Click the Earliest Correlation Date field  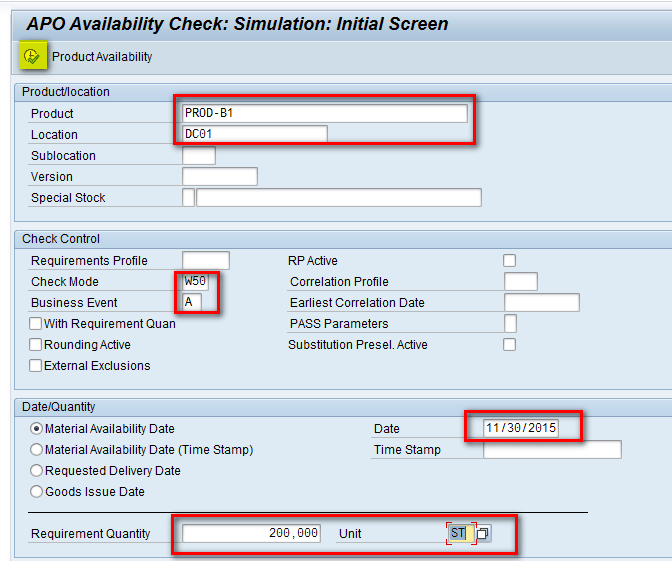click(x=542, y=302)
